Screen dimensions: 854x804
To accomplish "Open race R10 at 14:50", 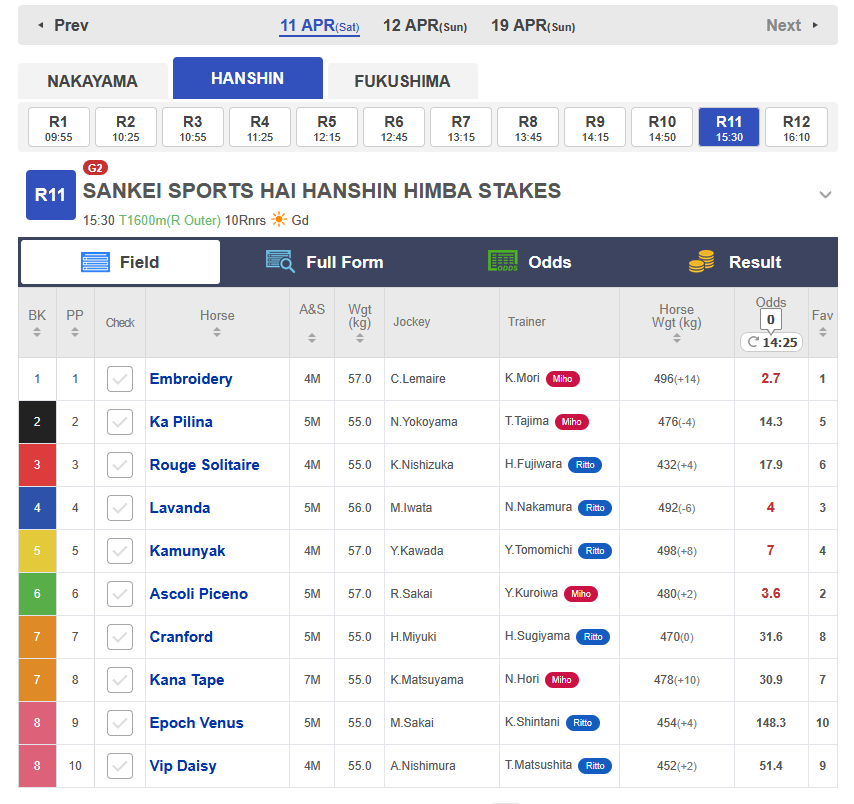I will 662,127.
